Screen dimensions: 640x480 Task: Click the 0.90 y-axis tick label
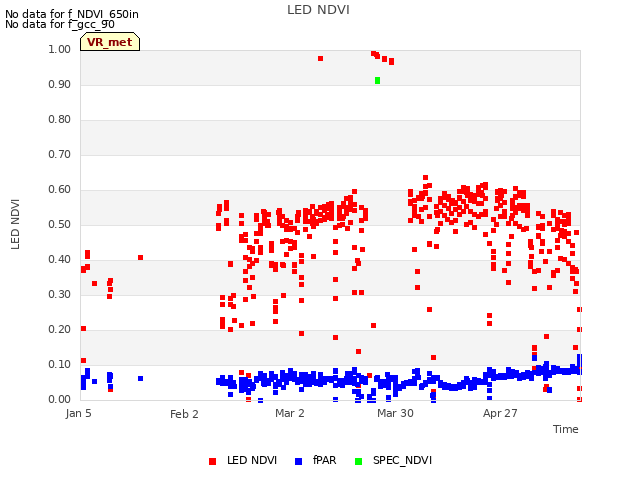coord(60,84)
